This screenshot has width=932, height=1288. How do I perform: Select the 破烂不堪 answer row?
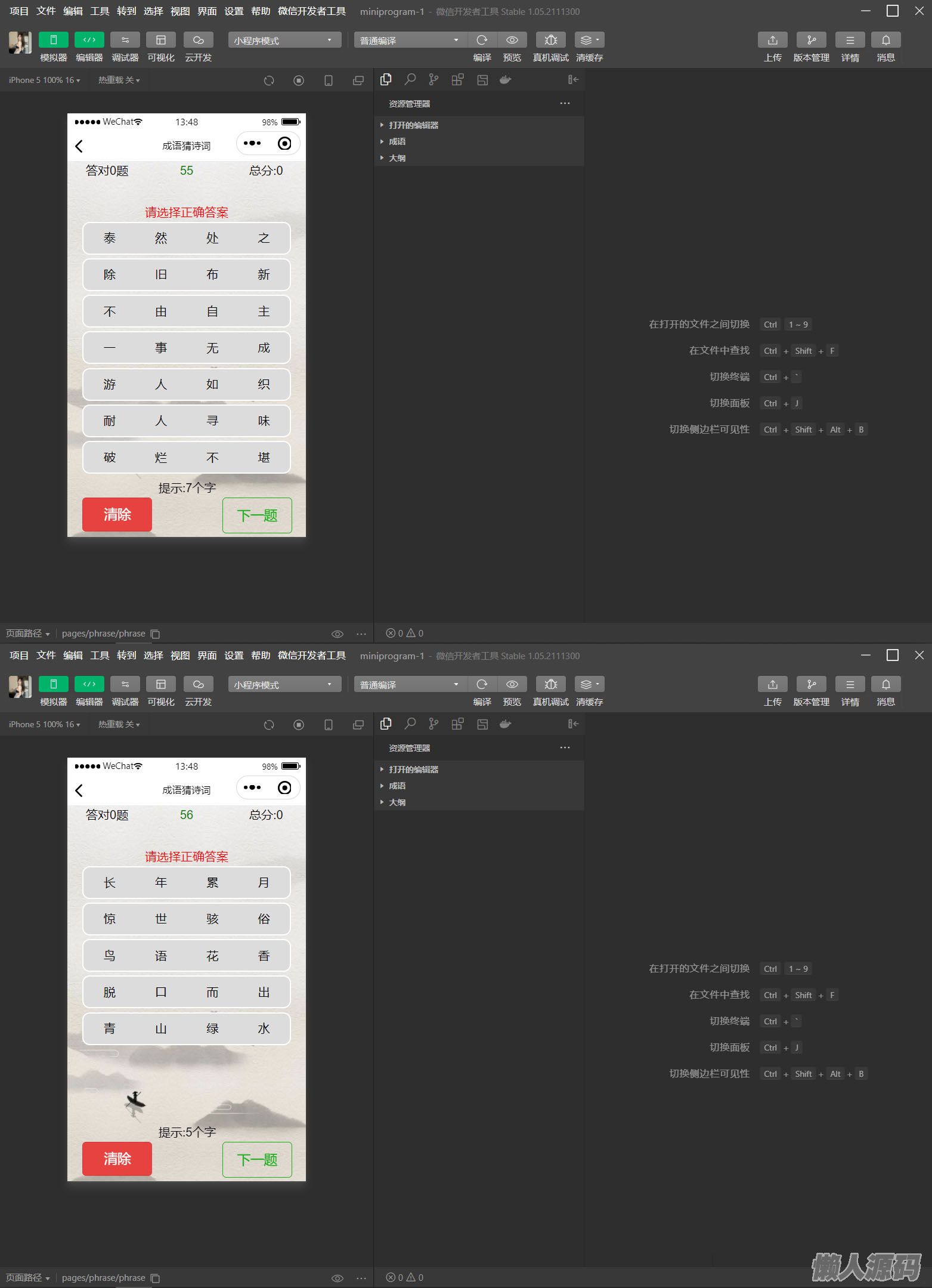pyautogui.click(x=187, y=458)
